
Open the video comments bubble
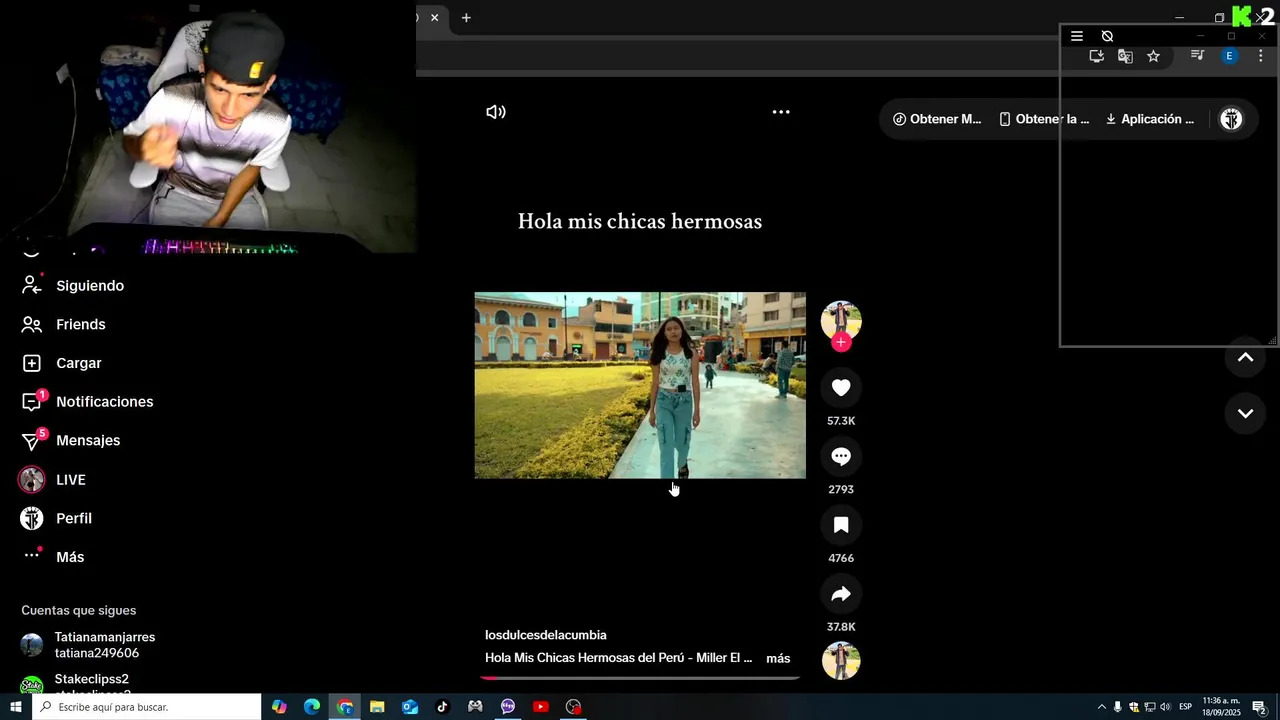point(841,456)
